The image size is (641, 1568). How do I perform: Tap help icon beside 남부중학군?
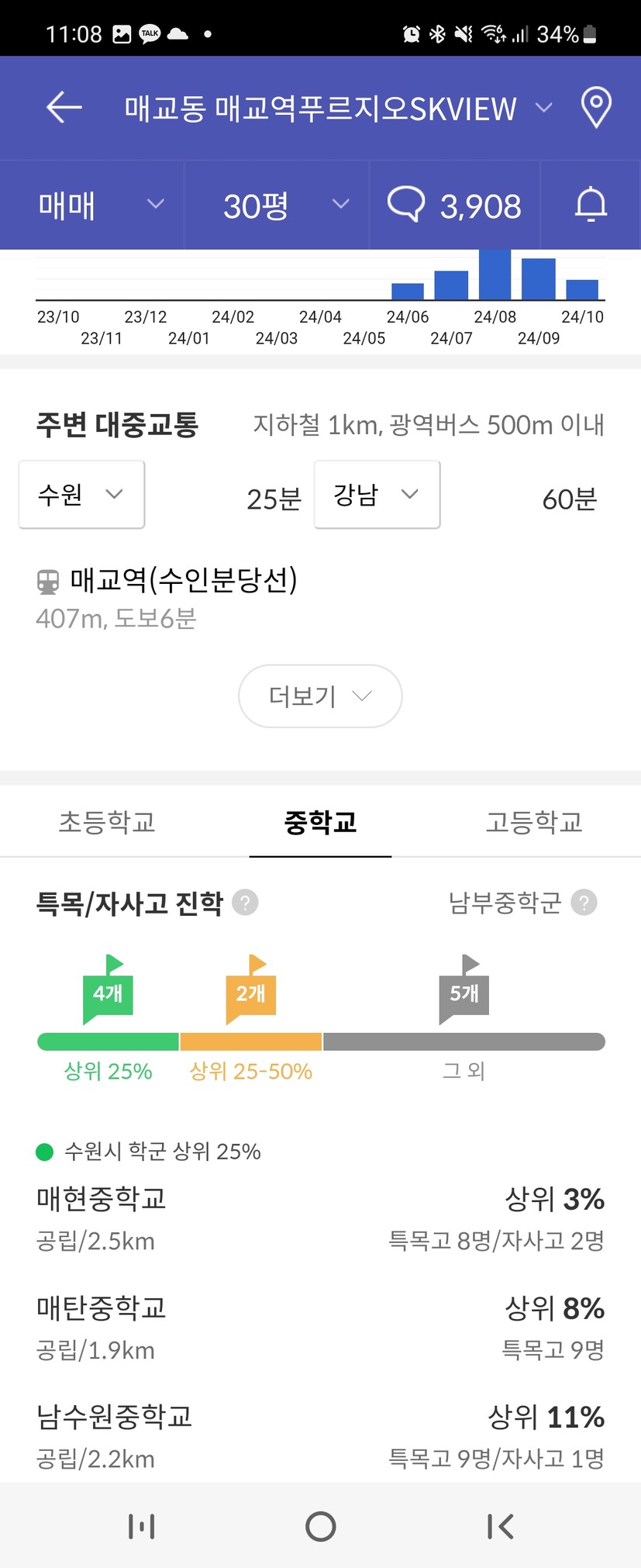[x=584, y=903]
